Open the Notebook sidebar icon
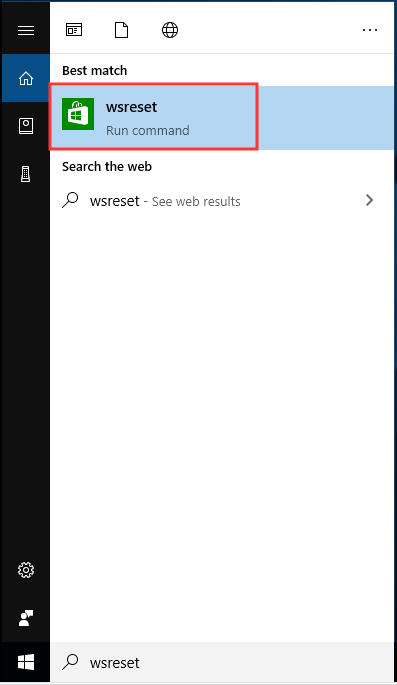Image resolution: width=397 pixels, height=685 pixels. (26, 126)
